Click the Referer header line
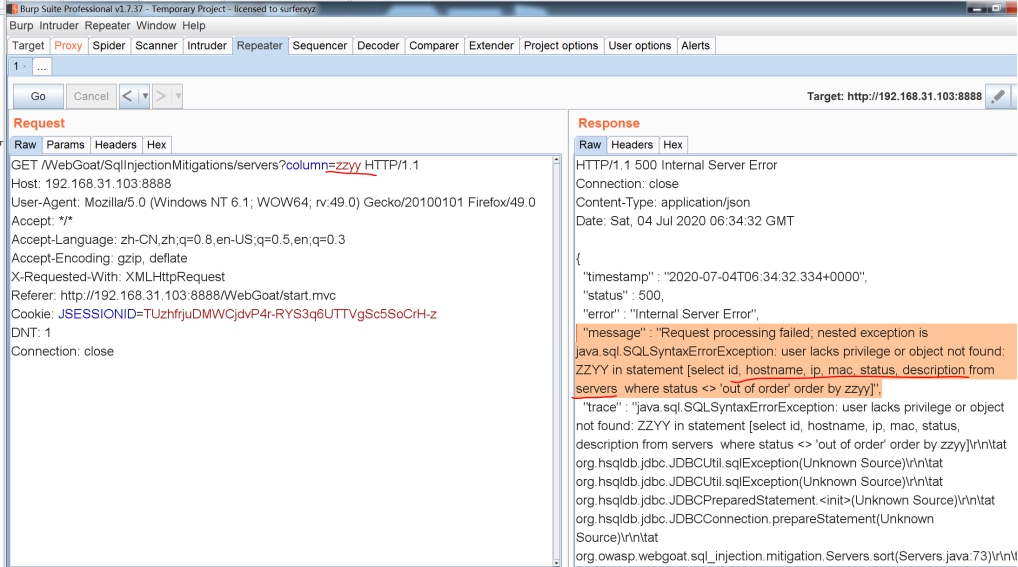The width and height of the screenshot is (1018, 567). (x=173, y=296)
